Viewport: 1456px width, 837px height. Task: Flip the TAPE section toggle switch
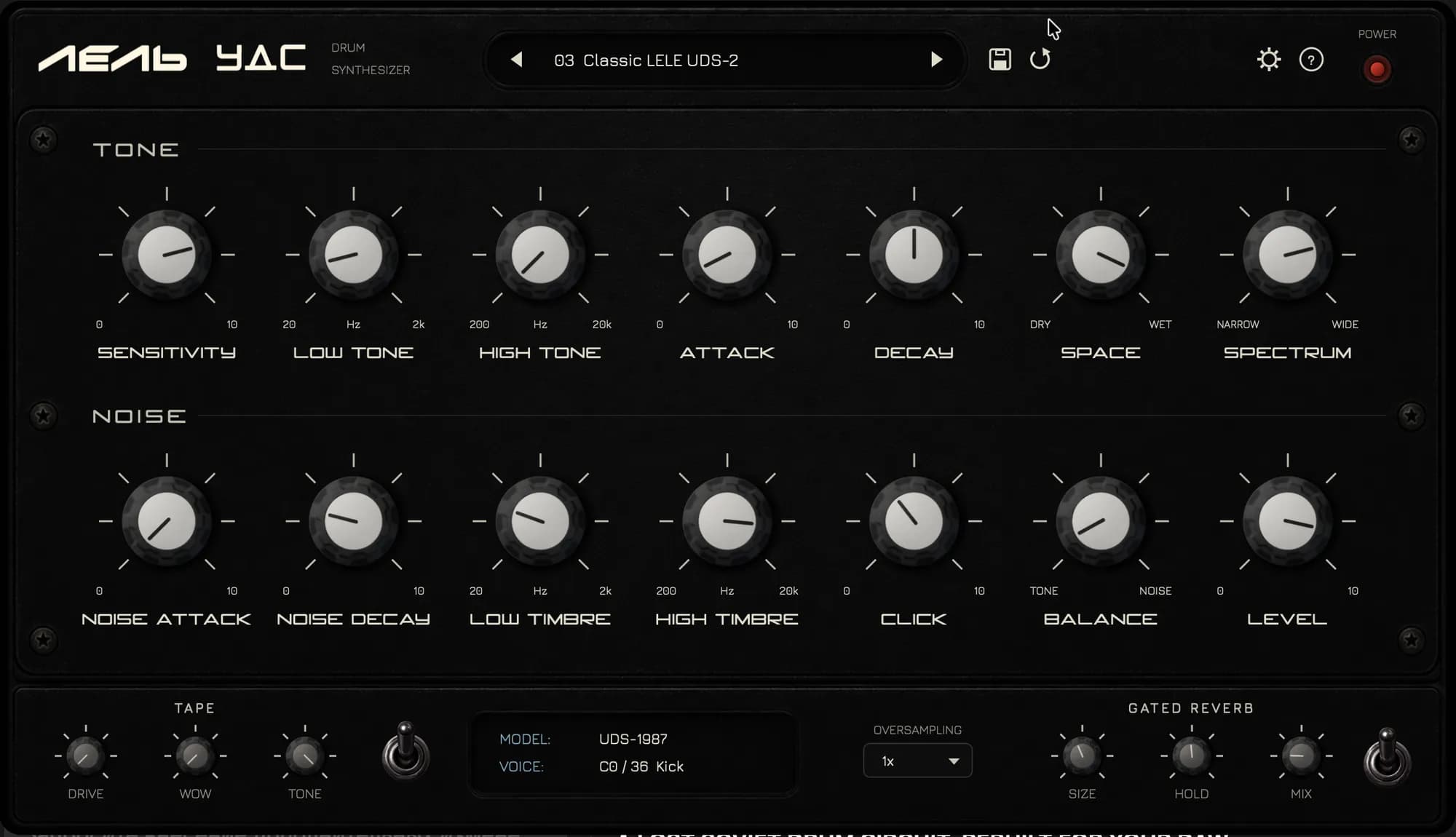405,750
